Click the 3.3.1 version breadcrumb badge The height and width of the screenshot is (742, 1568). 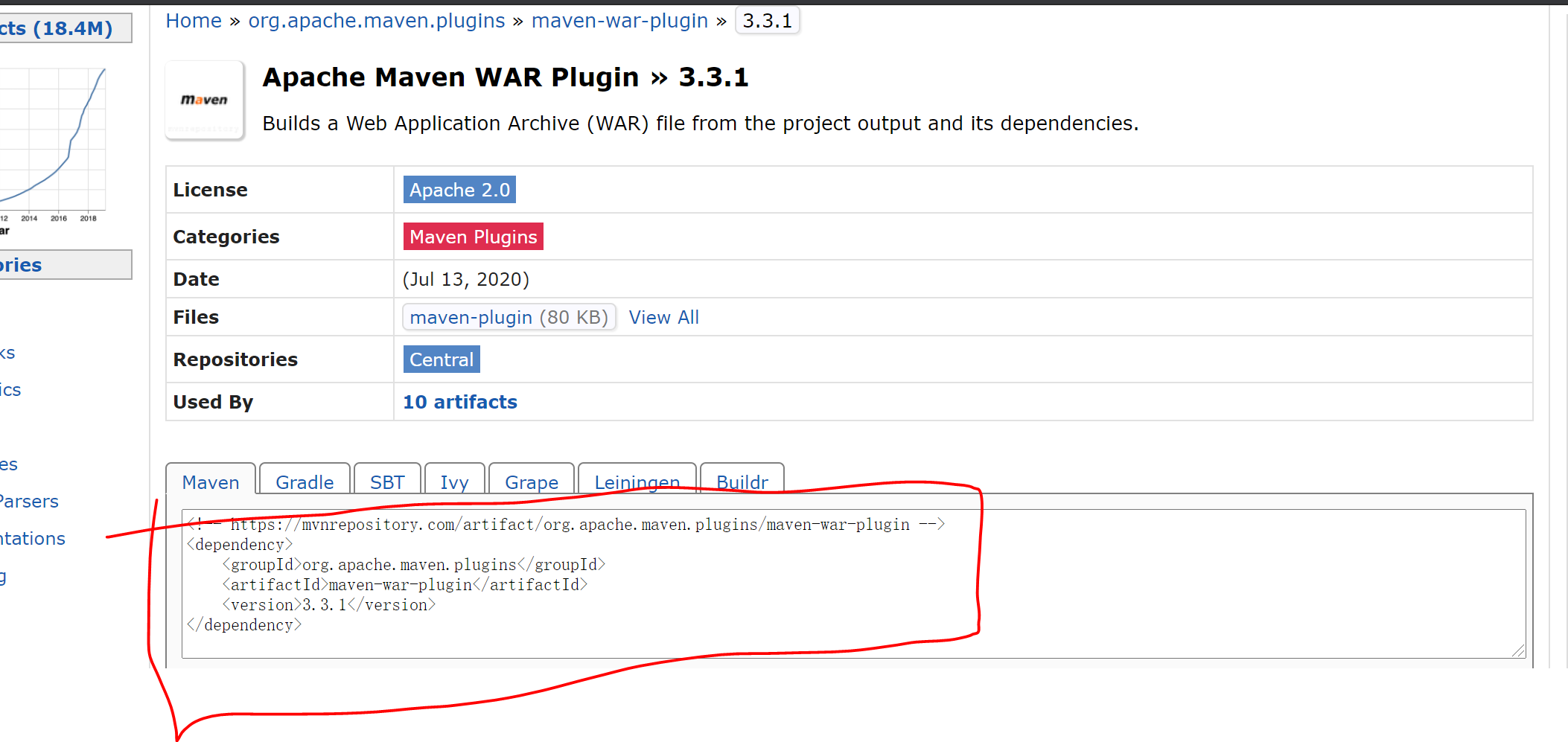click(x=767, y=21)
